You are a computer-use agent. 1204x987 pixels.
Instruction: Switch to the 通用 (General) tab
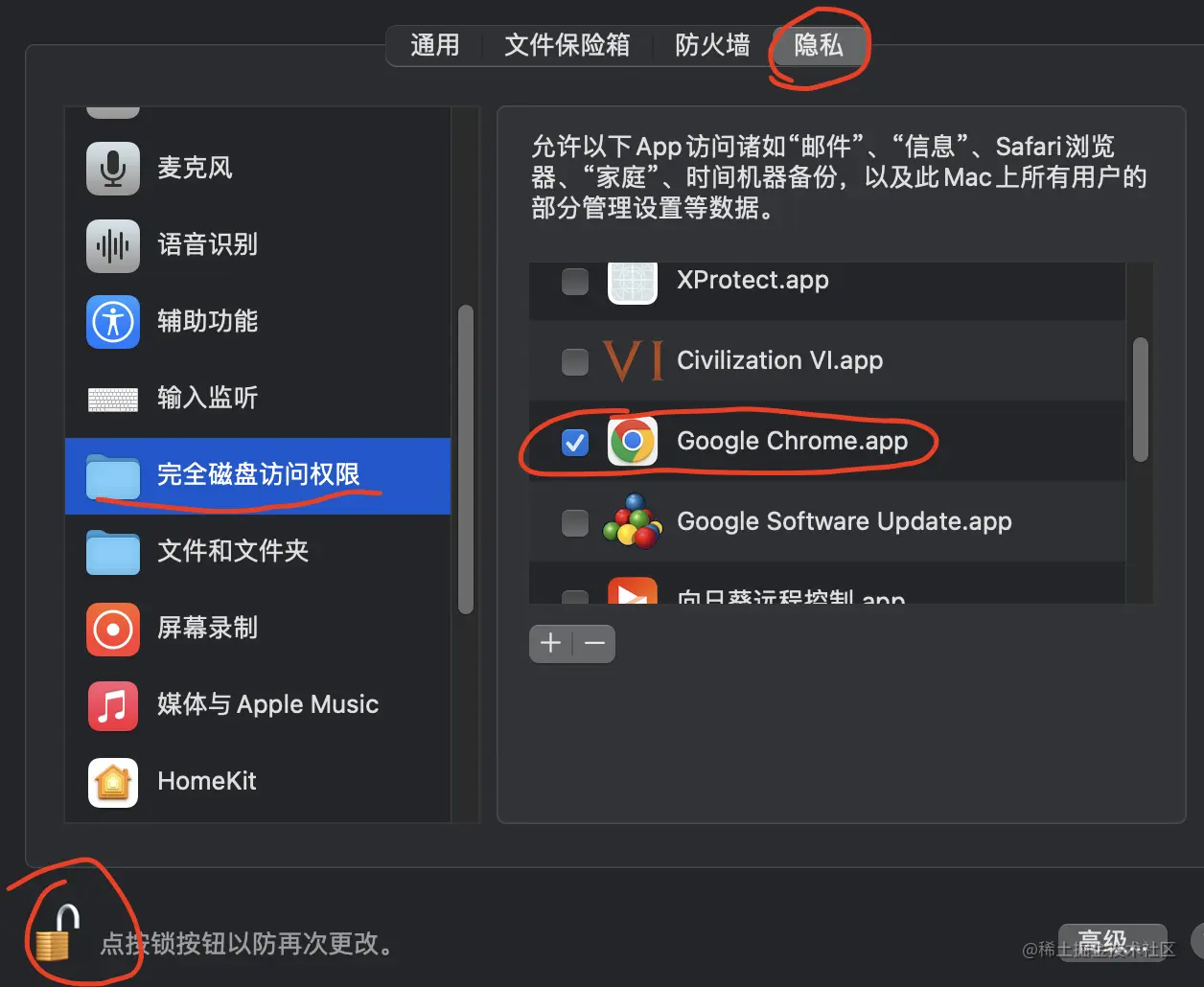coord(435,45)
